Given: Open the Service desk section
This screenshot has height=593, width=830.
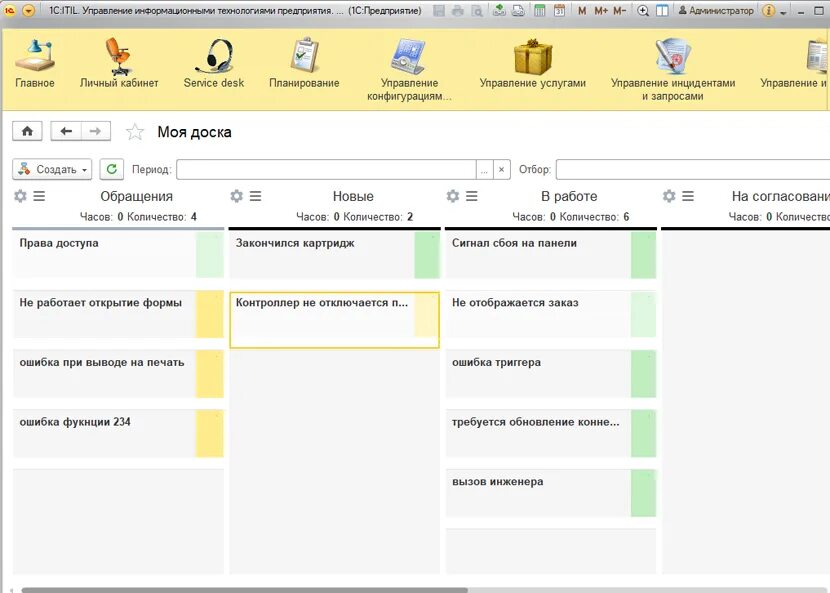Looking at the screenshot, I should [213, 65].
